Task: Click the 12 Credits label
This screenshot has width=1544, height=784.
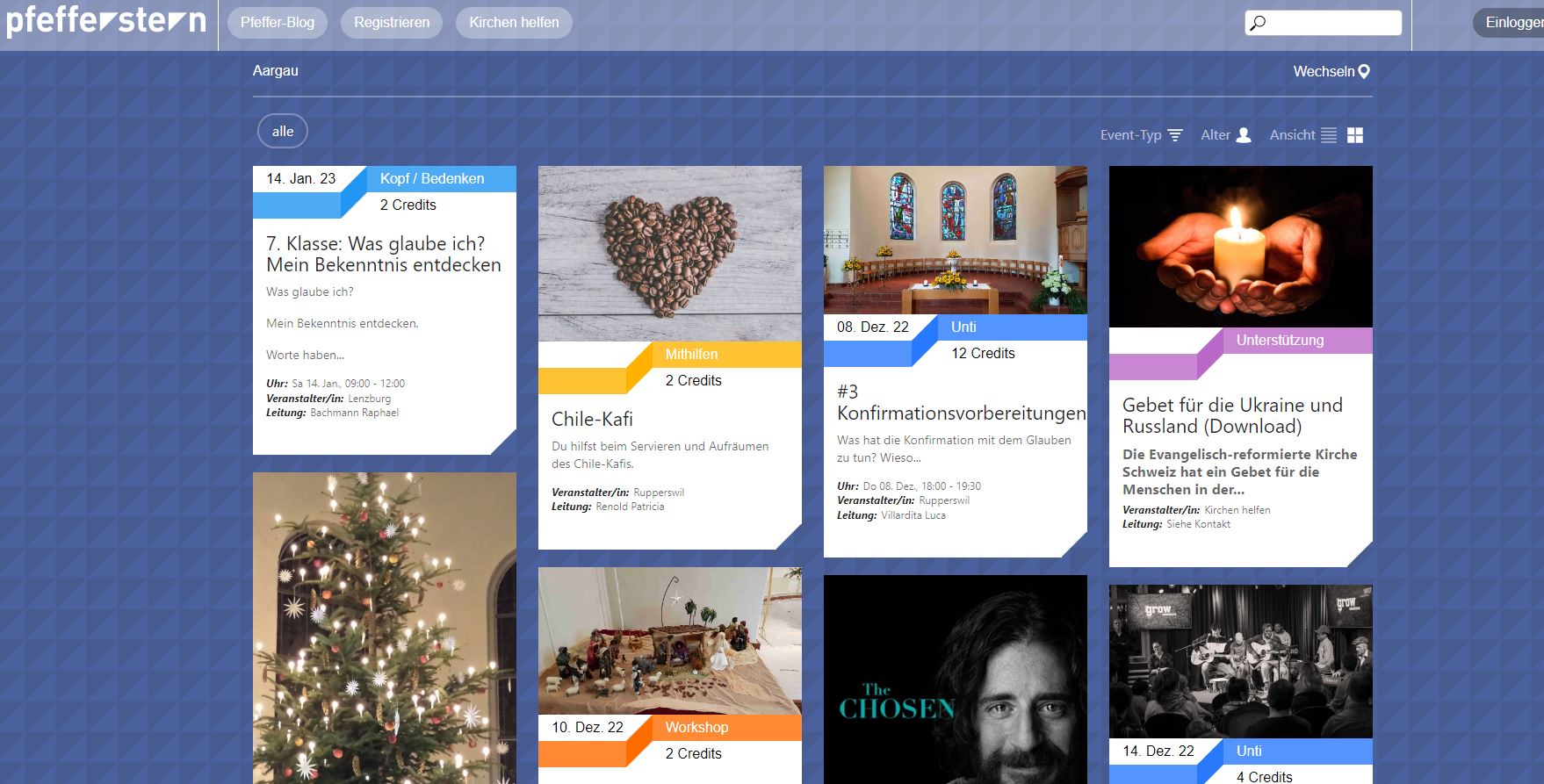Action: point(983,354)
